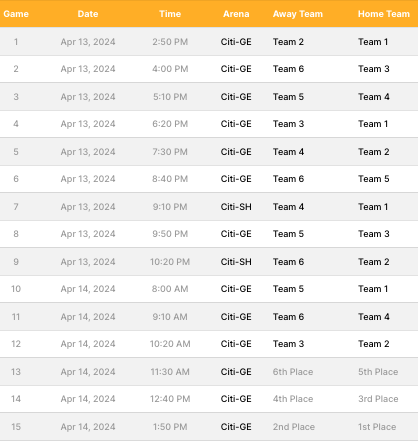This screenshot has height=441, width=418.
Task: Click the 6th Place away entry
Action: (293, 372)
